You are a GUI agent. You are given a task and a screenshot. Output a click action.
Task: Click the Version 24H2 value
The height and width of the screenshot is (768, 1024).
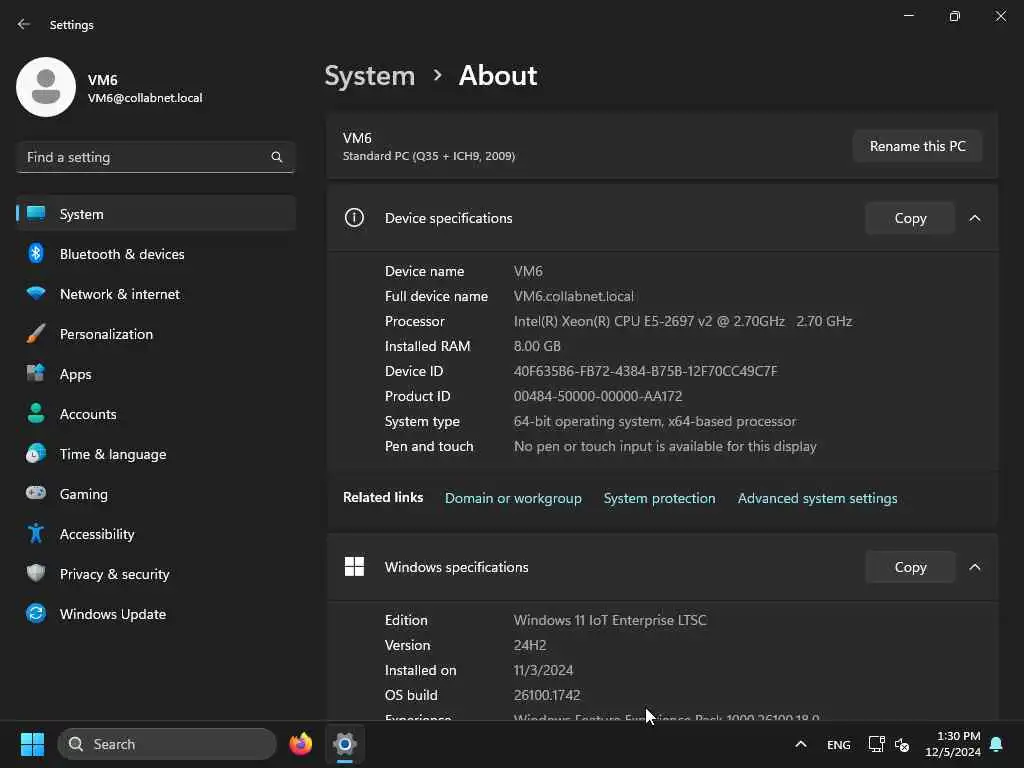[x=530, y=645]
